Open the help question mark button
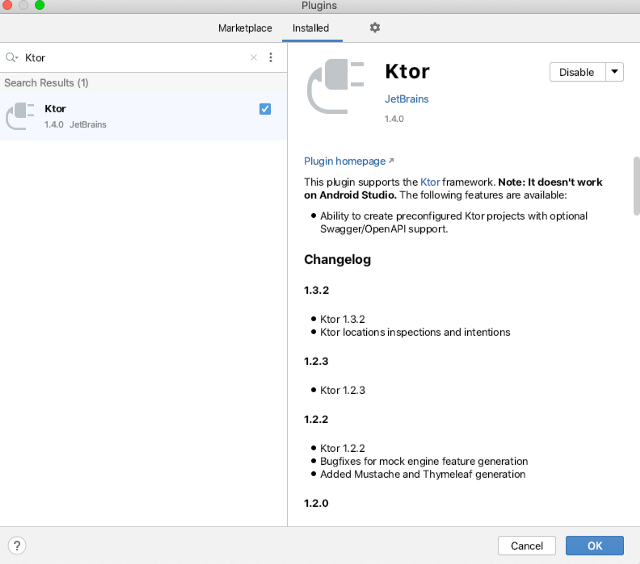This screenshot has width=640, height=564. (x=17, y=545)
